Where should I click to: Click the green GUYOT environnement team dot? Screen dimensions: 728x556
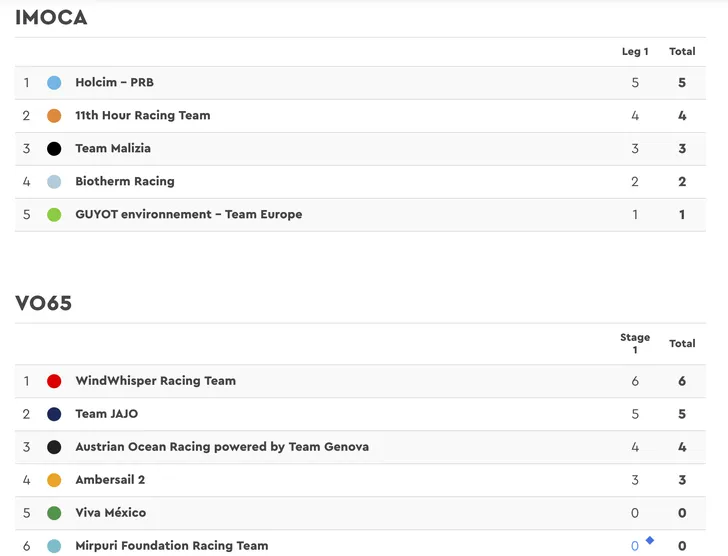click(54, 215)
